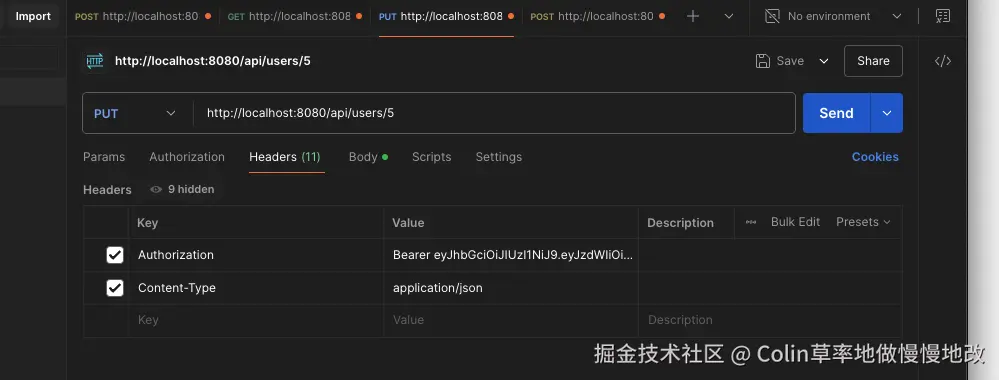This screenshot has height=380, width=999.
Task: Click the HTTP request icon beside the title
Action: (95, 61)
